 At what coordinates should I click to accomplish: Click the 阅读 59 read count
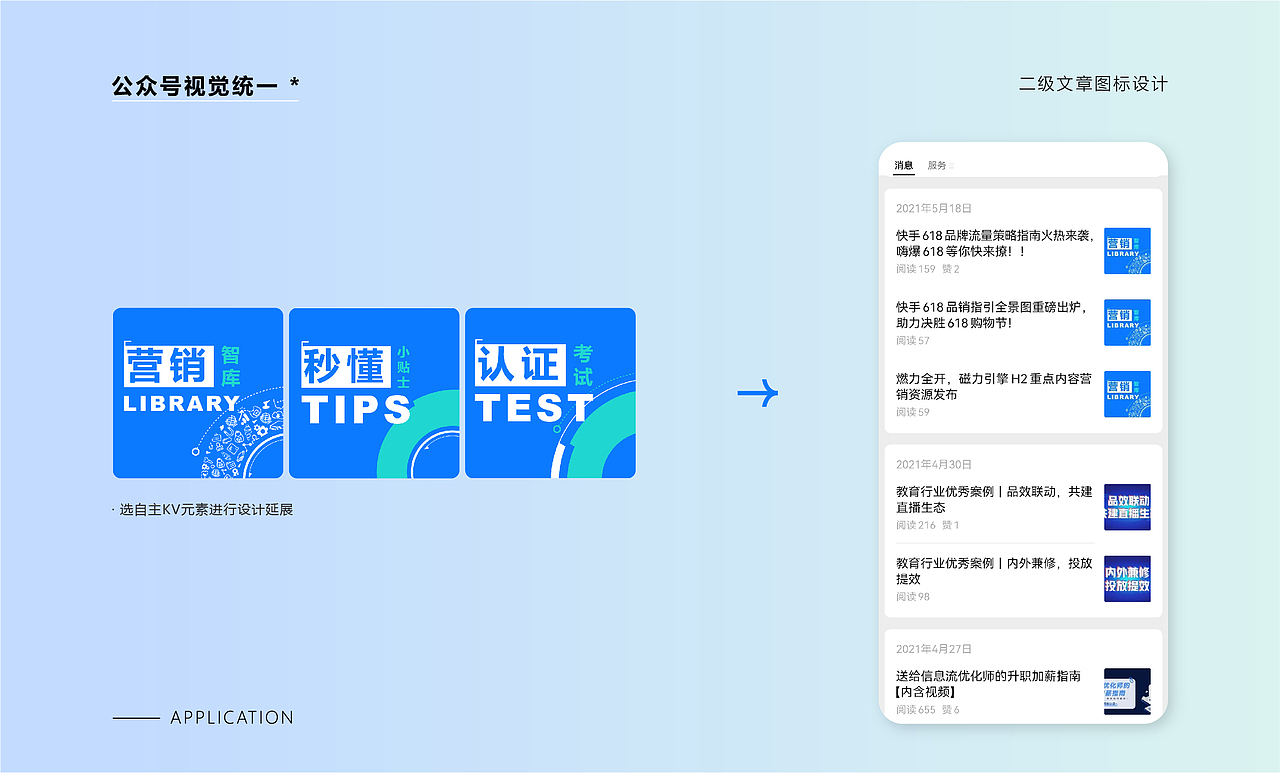(x=913, y=412)
